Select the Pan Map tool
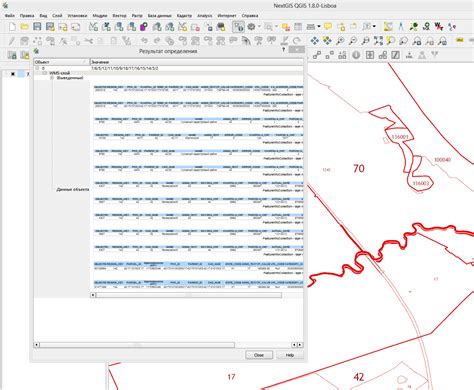Screen dimensions: 474x390 [314, 41]
